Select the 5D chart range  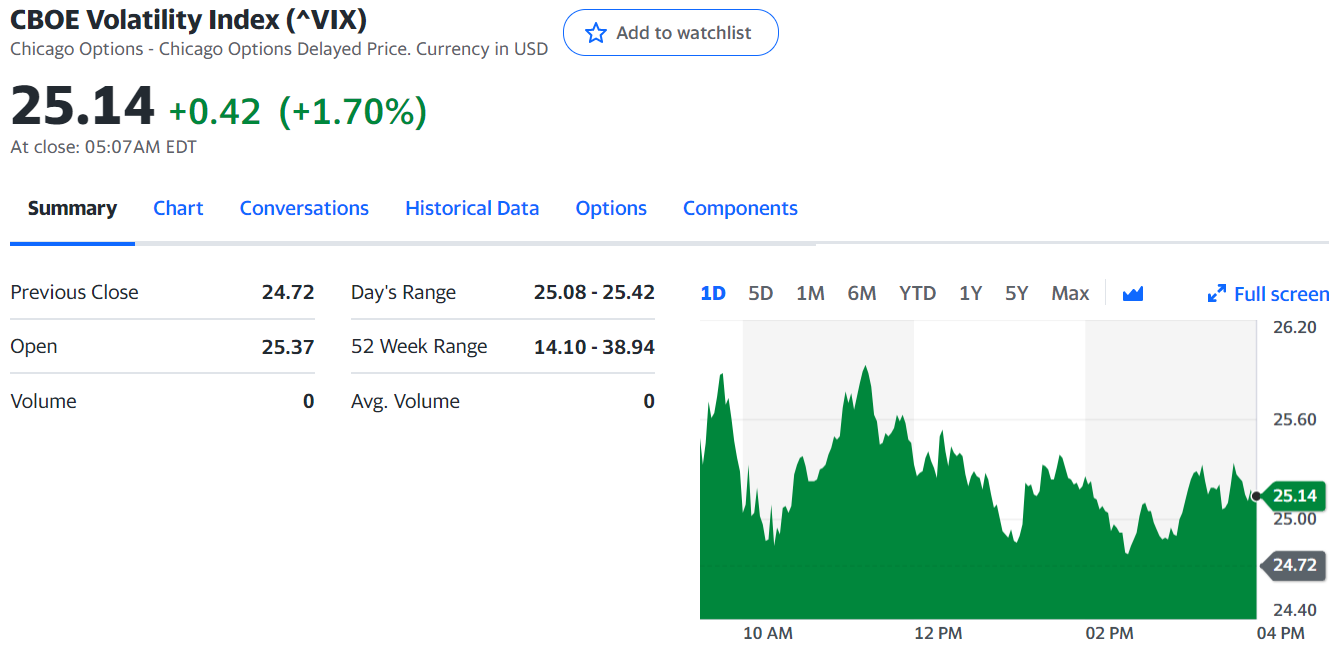point(761,293)
